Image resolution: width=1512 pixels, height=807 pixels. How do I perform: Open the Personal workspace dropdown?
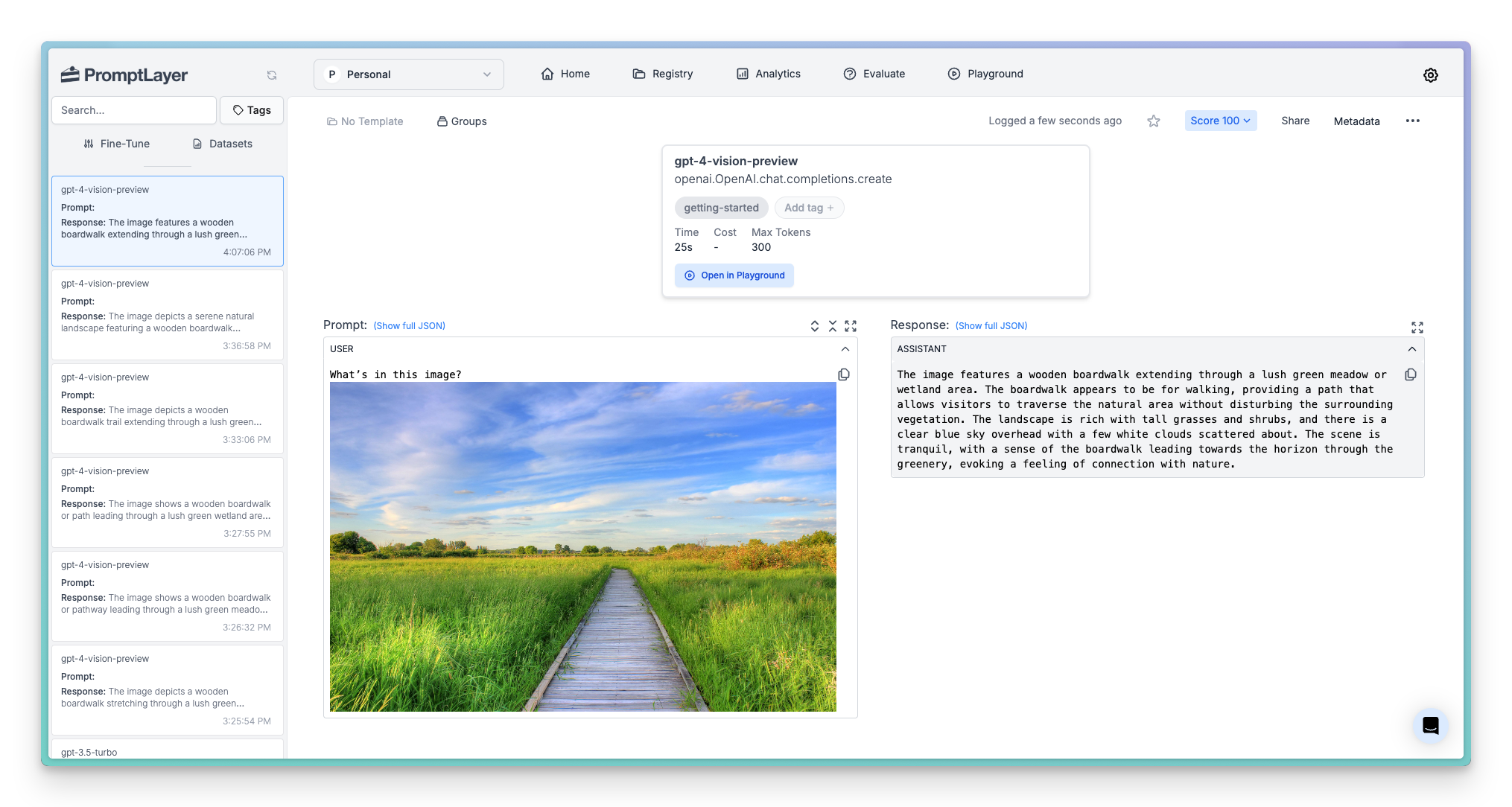pyautogui.click(x=409, y=74)
